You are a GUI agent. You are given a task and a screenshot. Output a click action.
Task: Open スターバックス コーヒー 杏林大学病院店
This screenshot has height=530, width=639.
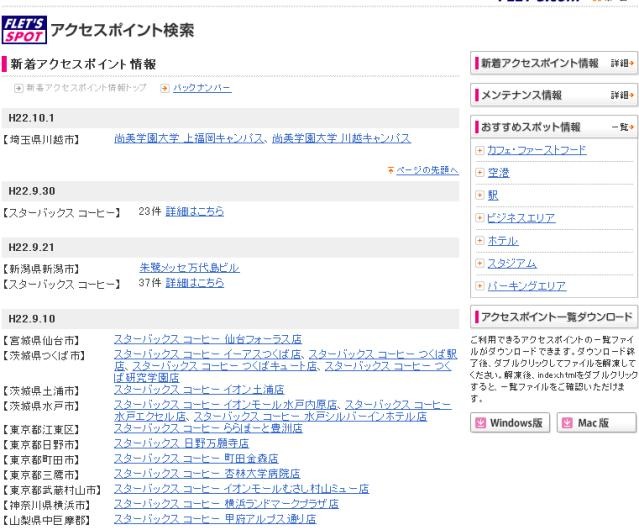coord(207,474)
